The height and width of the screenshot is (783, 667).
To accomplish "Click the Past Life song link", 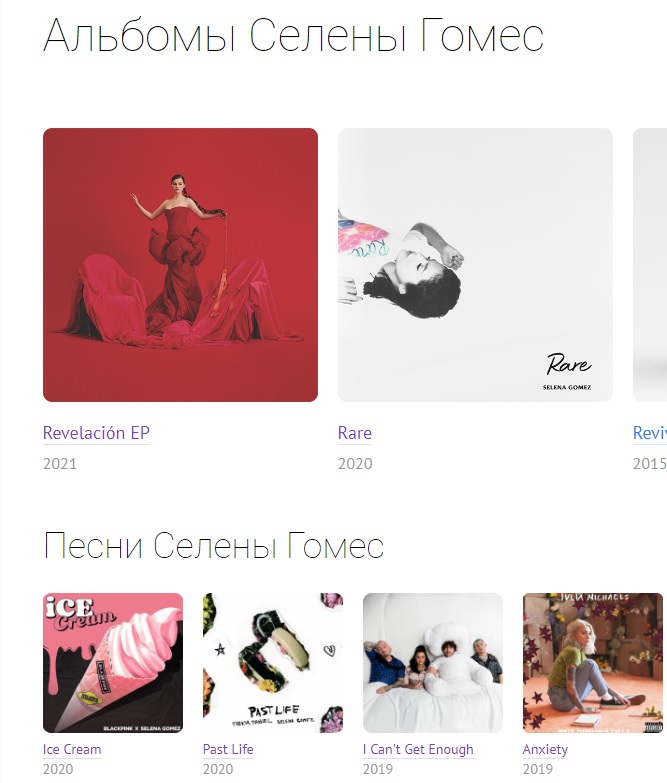I will coord(228,750).
